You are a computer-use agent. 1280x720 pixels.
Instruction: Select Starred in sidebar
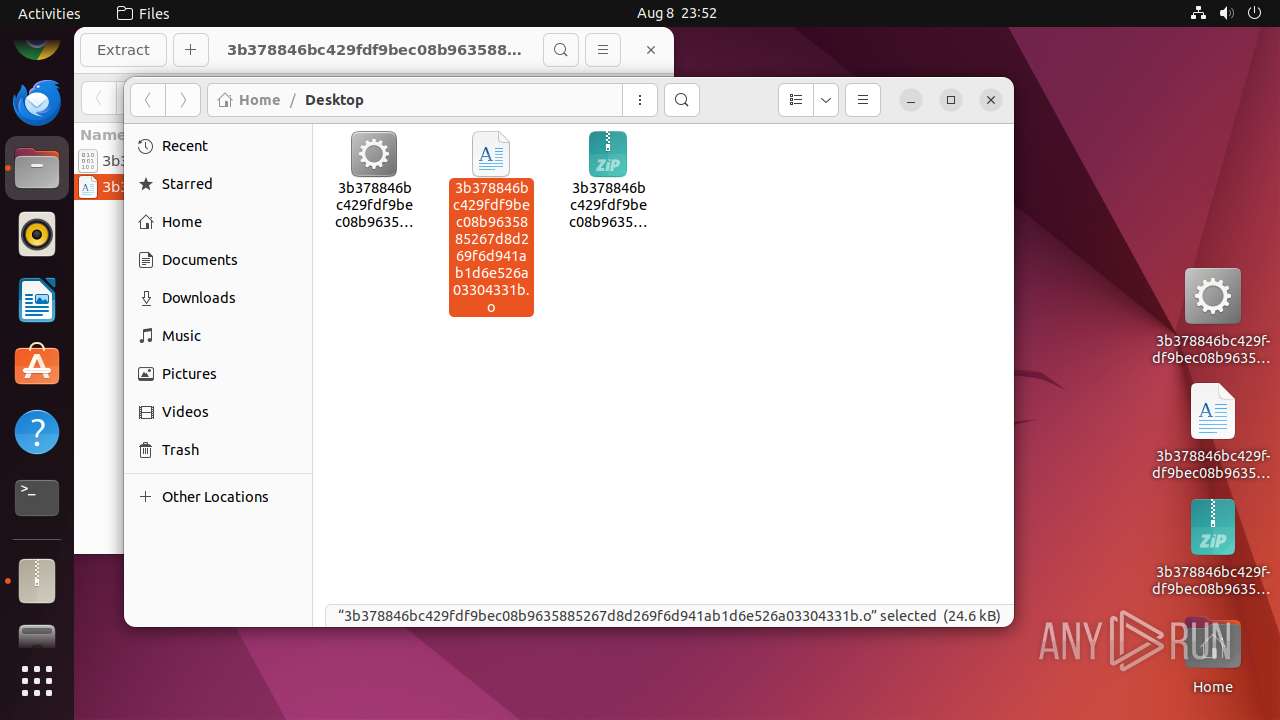coord(218,184)
